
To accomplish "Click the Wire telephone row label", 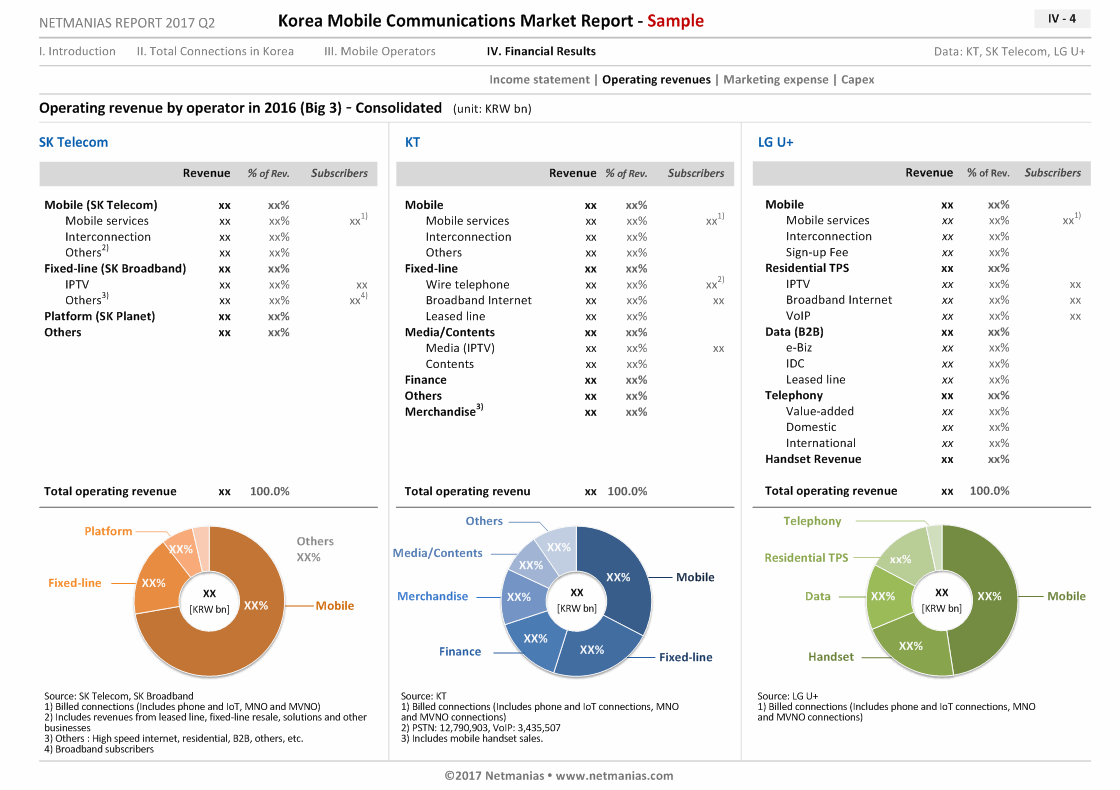I will 468,284.
